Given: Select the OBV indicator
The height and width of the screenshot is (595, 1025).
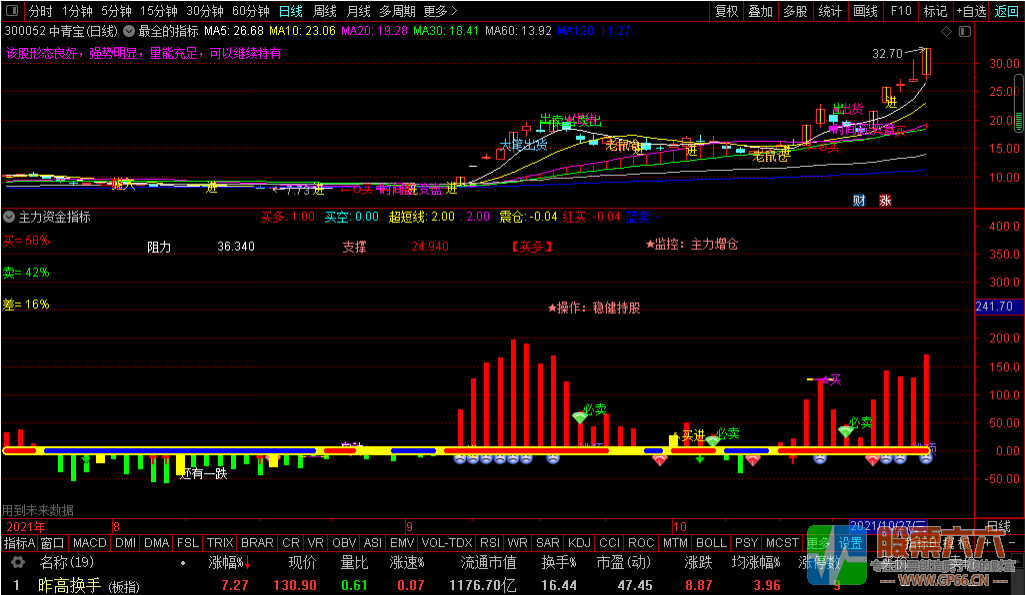Looking at the screenshot, I should (344, 543).
